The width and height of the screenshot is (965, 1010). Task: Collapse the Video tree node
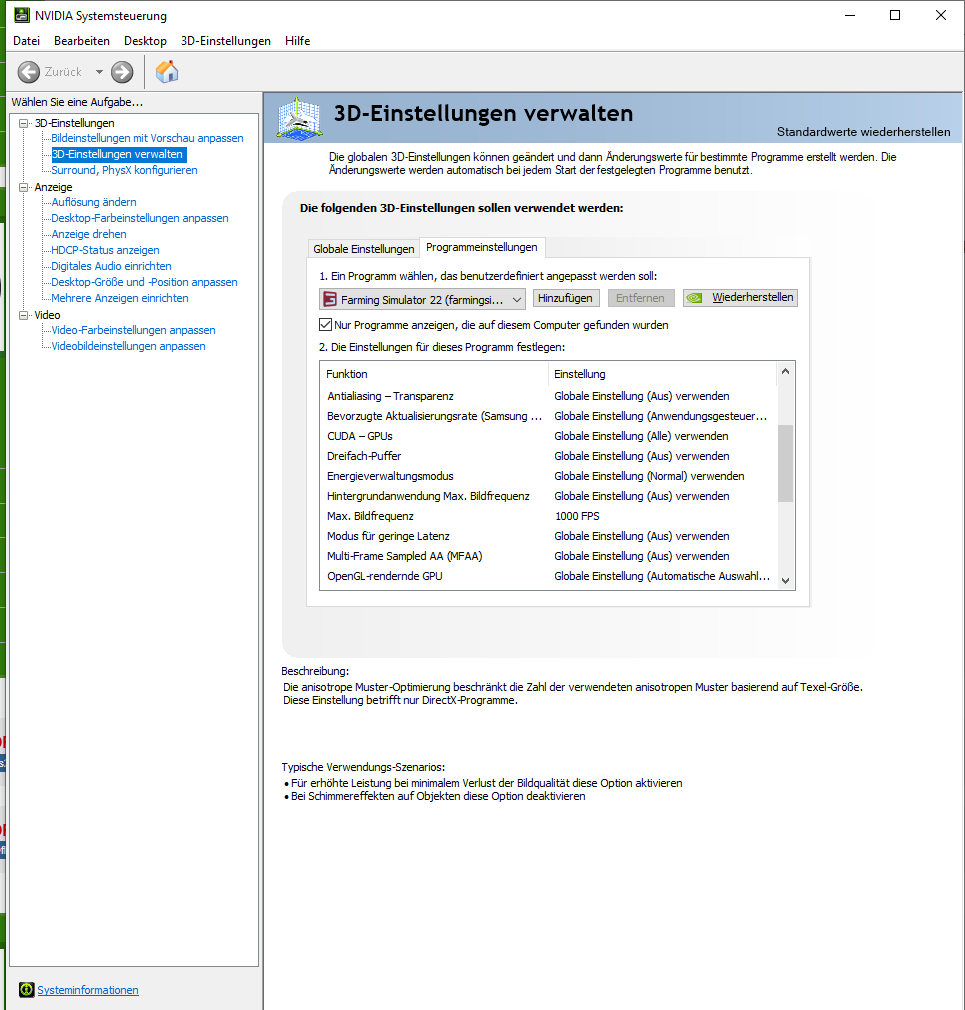coord(24,315)
